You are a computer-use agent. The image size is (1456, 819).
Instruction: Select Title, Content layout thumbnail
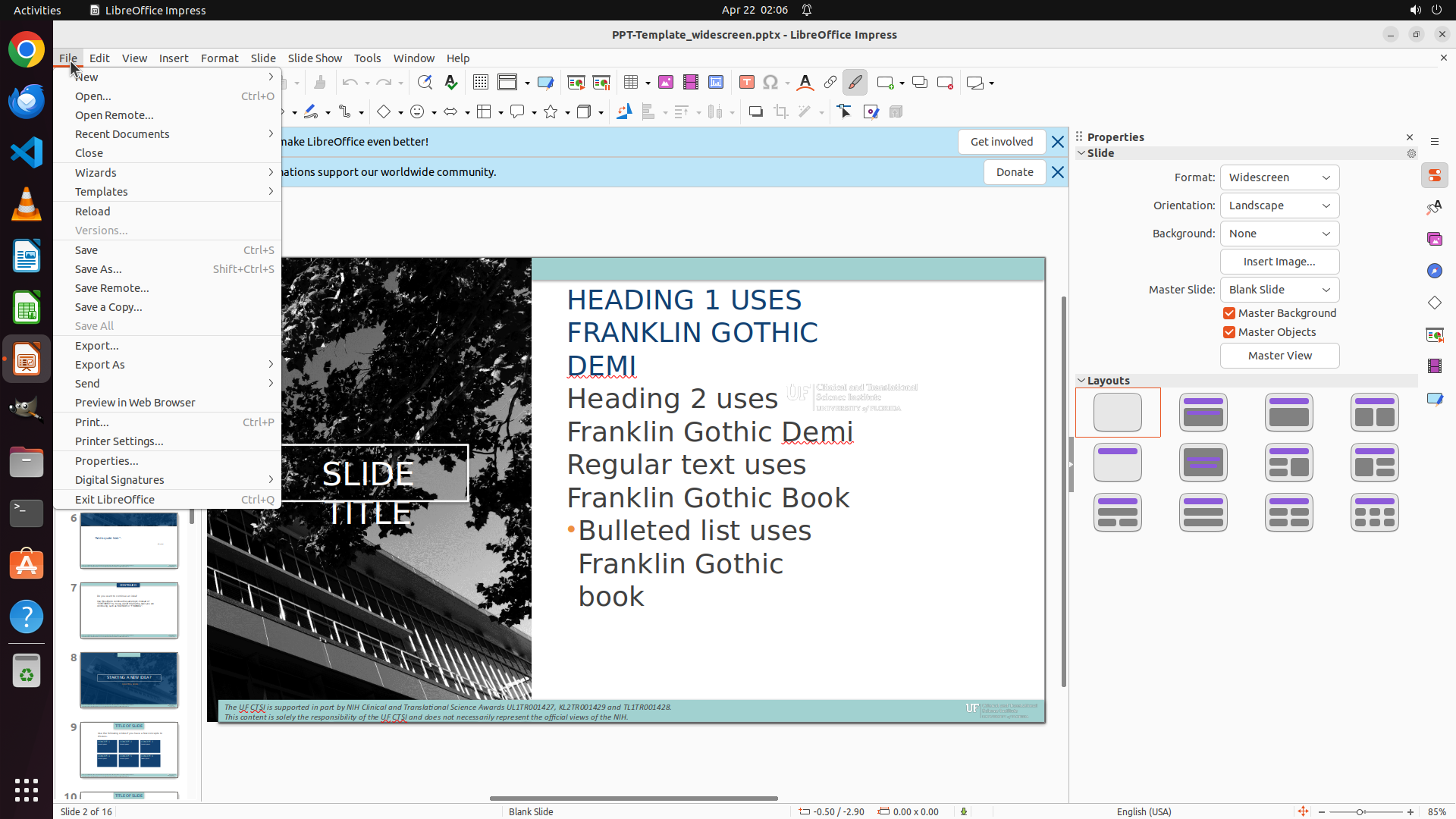(x=1289, y=413)
